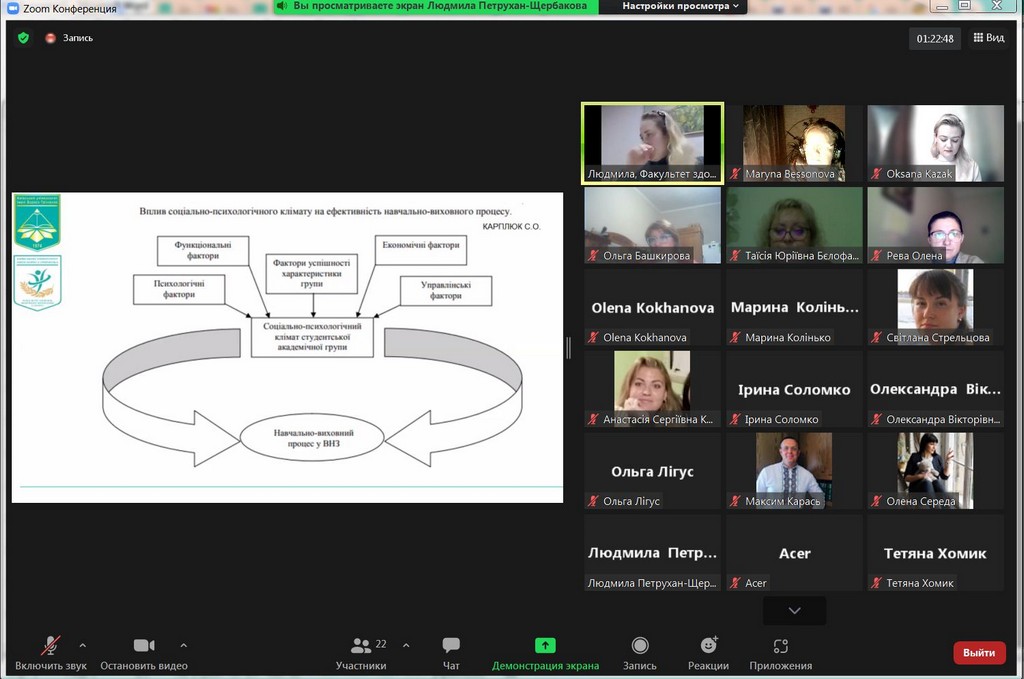Click the Вид view layout icon
This screenshot has width=1024, height=679.
click(x=987, y=38)
